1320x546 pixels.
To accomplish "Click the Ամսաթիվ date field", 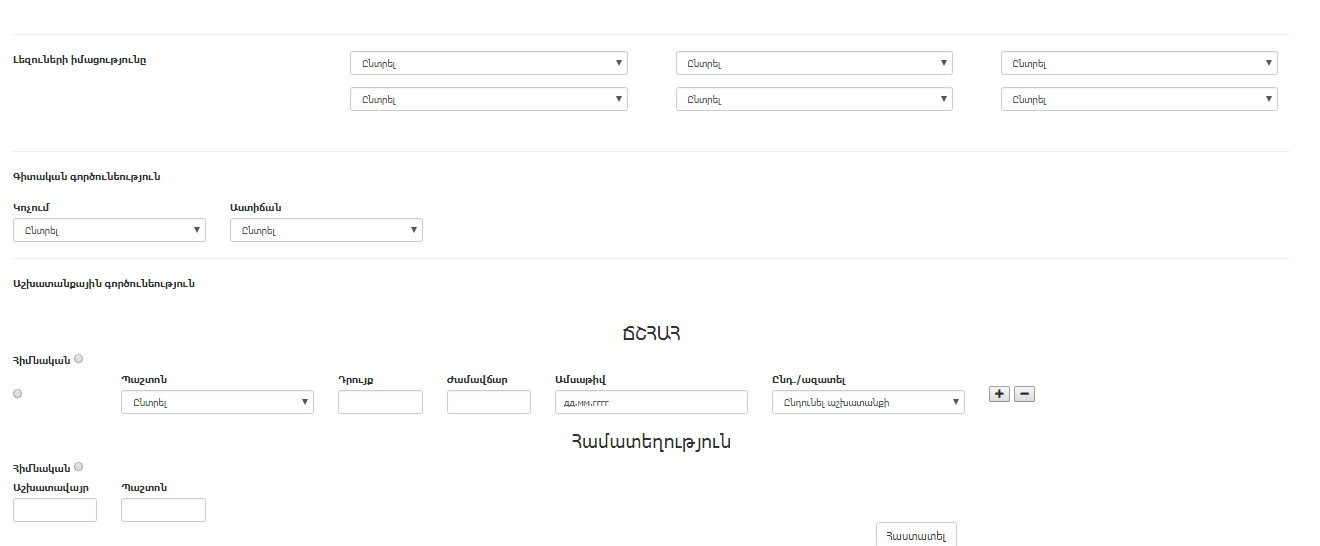I will (651, 402).
